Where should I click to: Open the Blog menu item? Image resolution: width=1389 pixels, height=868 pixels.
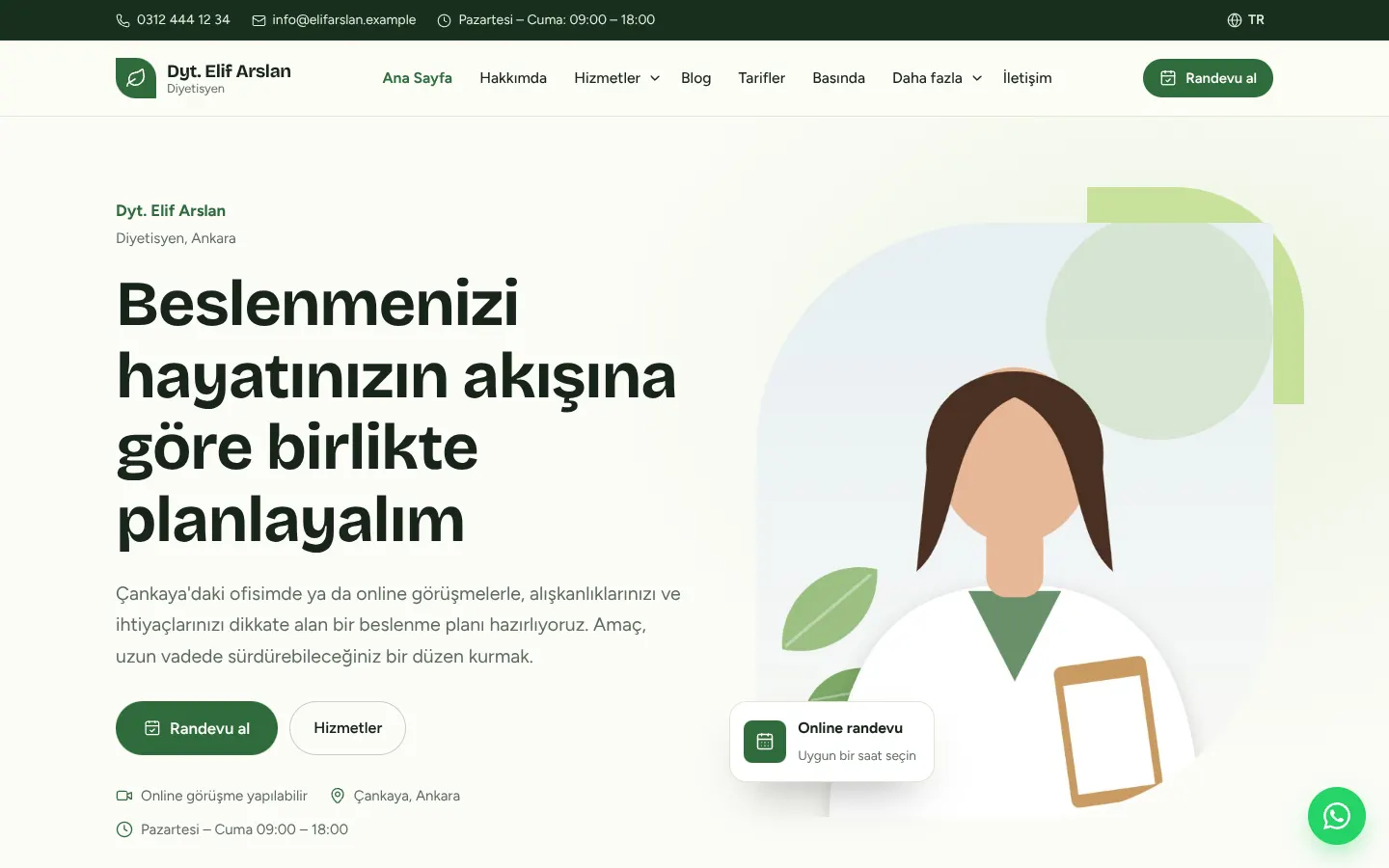point(695,78)
